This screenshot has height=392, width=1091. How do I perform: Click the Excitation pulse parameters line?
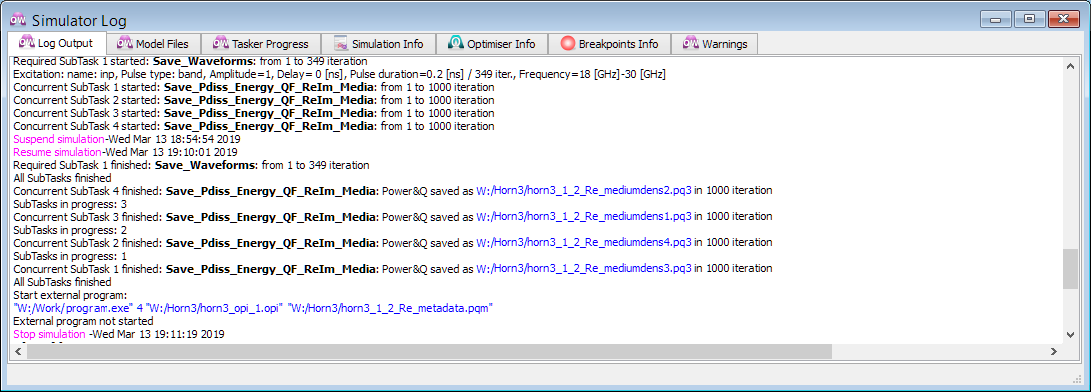click(x=340, y=74)
